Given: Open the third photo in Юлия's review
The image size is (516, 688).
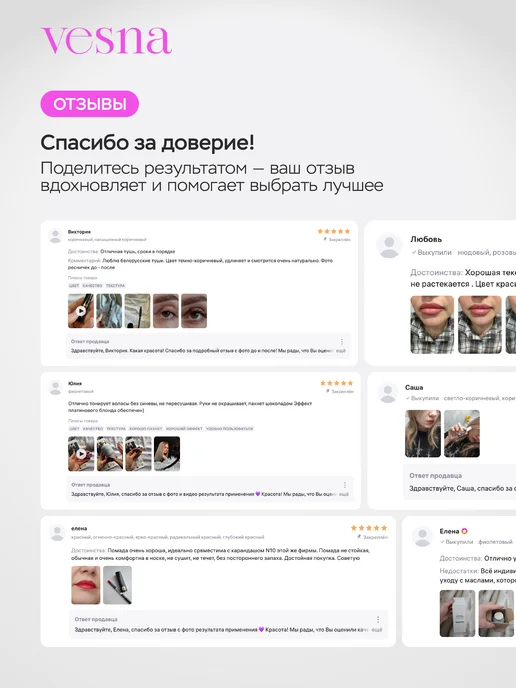Looking at the screenshot, I should pos(138,454).
